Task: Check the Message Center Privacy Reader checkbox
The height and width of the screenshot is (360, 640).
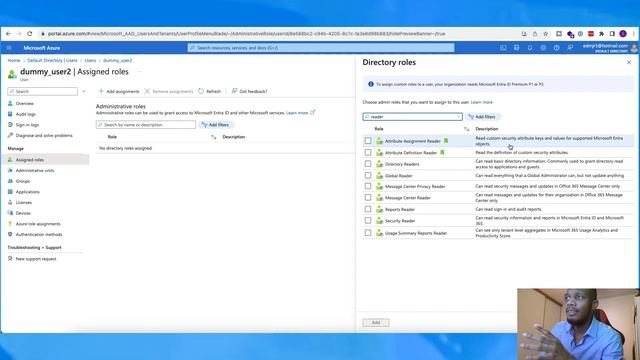Action: tap(368, 186)
